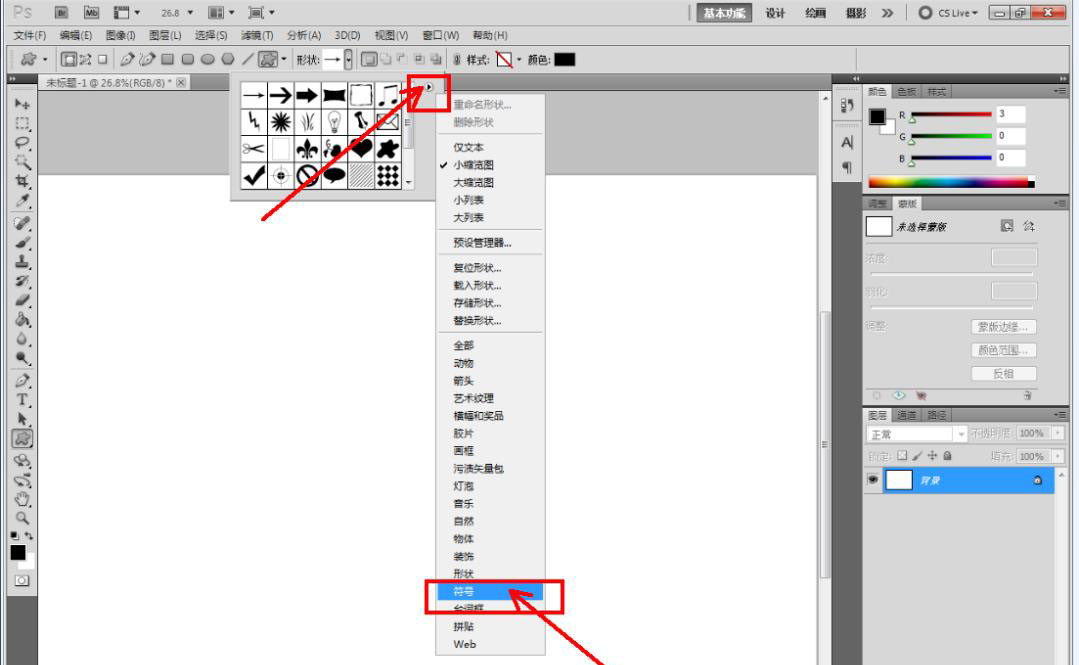This screenshot has width=1079, height=665.
Task: Switch to the 色板 tab
Action: (x=906, y=92)
